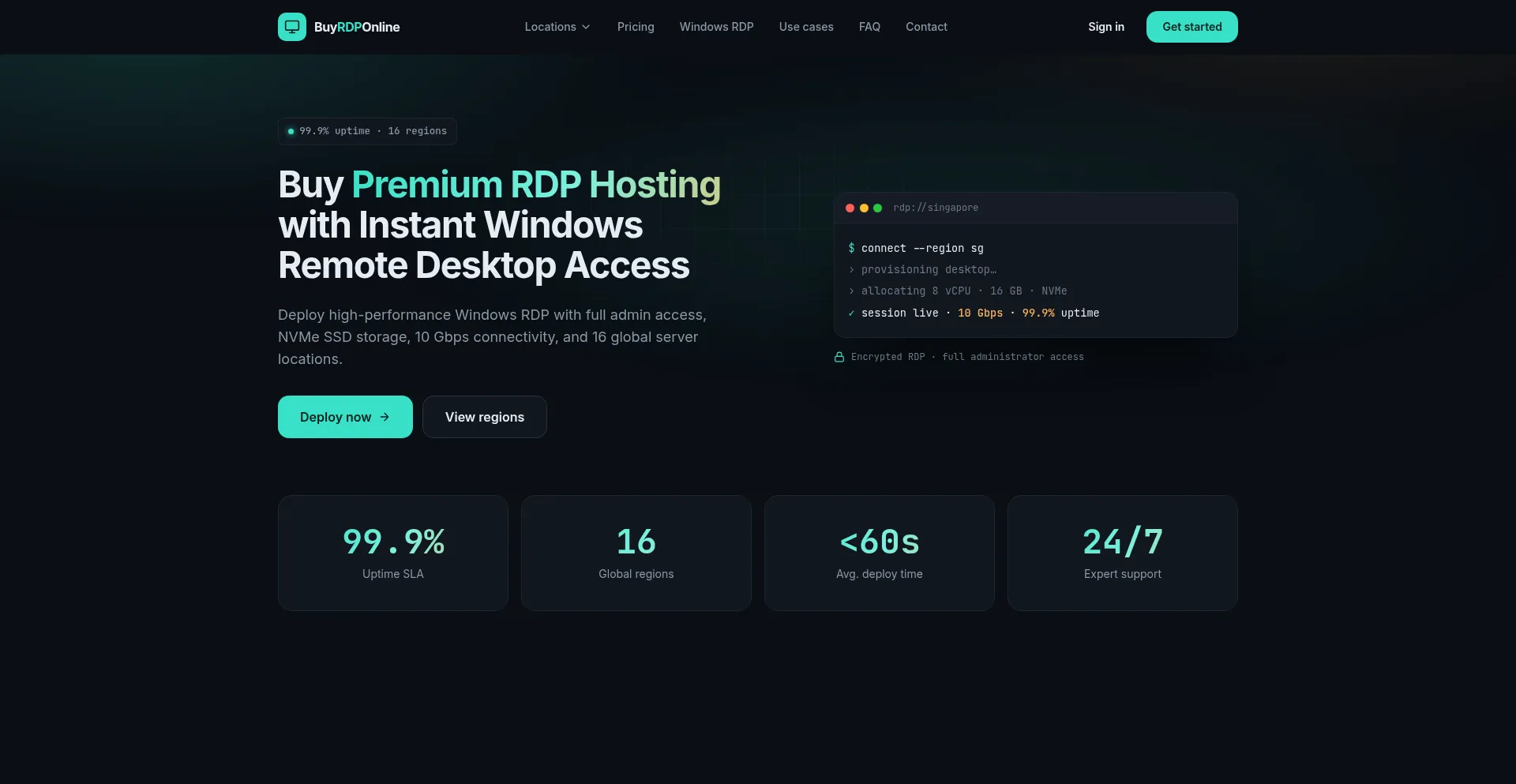Click the <60s Avg. deploy time card

(880, 553)
